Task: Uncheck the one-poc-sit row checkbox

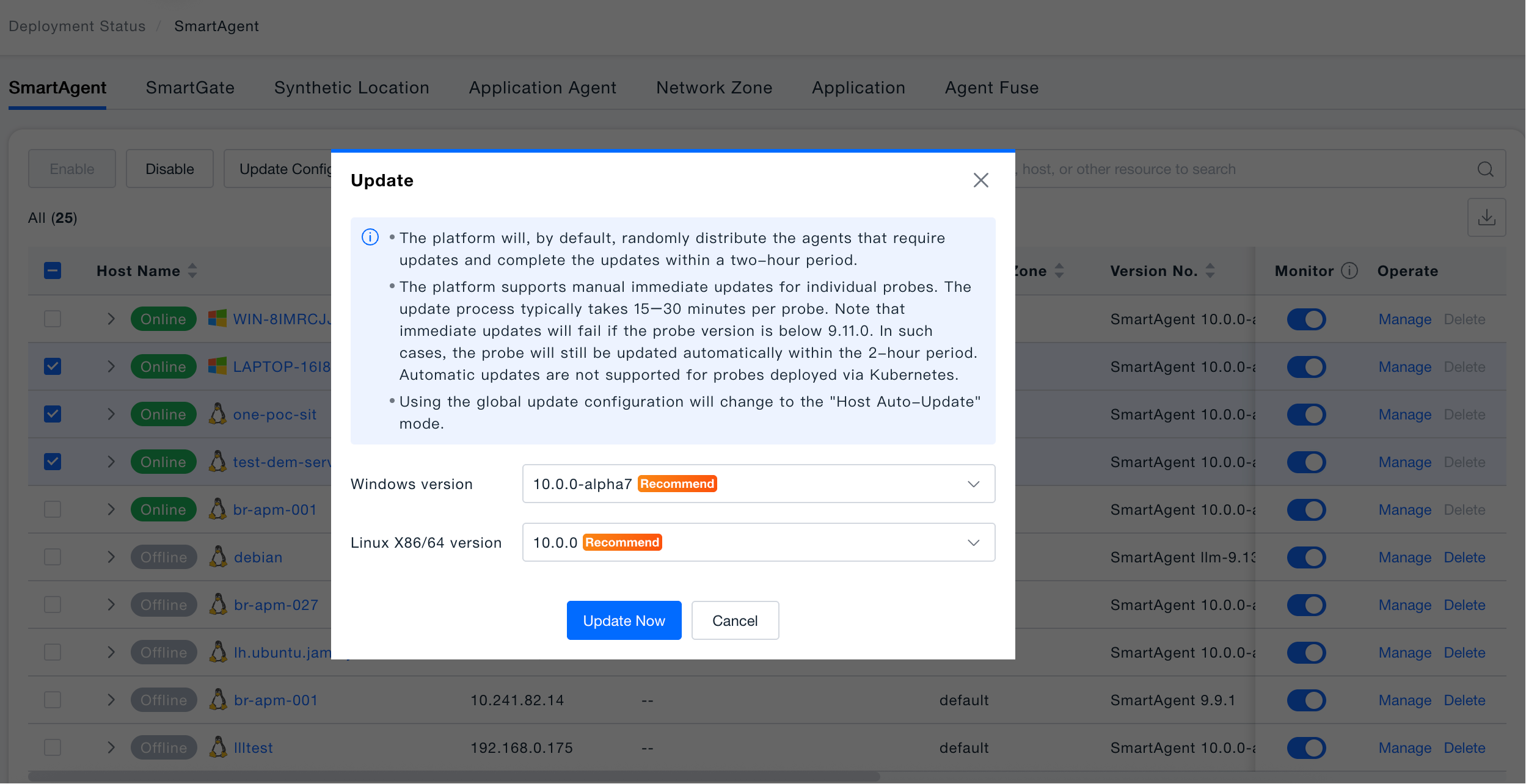Action: pos(53,413)
